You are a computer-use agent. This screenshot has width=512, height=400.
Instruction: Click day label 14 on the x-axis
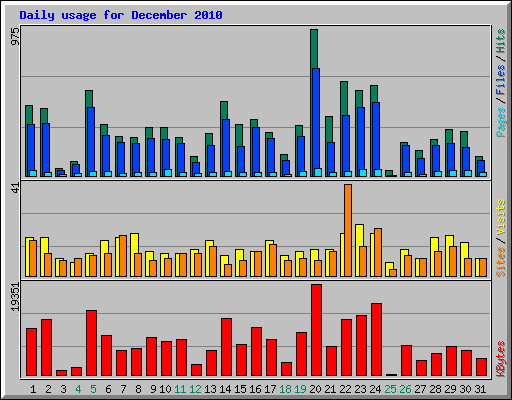[x=225, y=389]
